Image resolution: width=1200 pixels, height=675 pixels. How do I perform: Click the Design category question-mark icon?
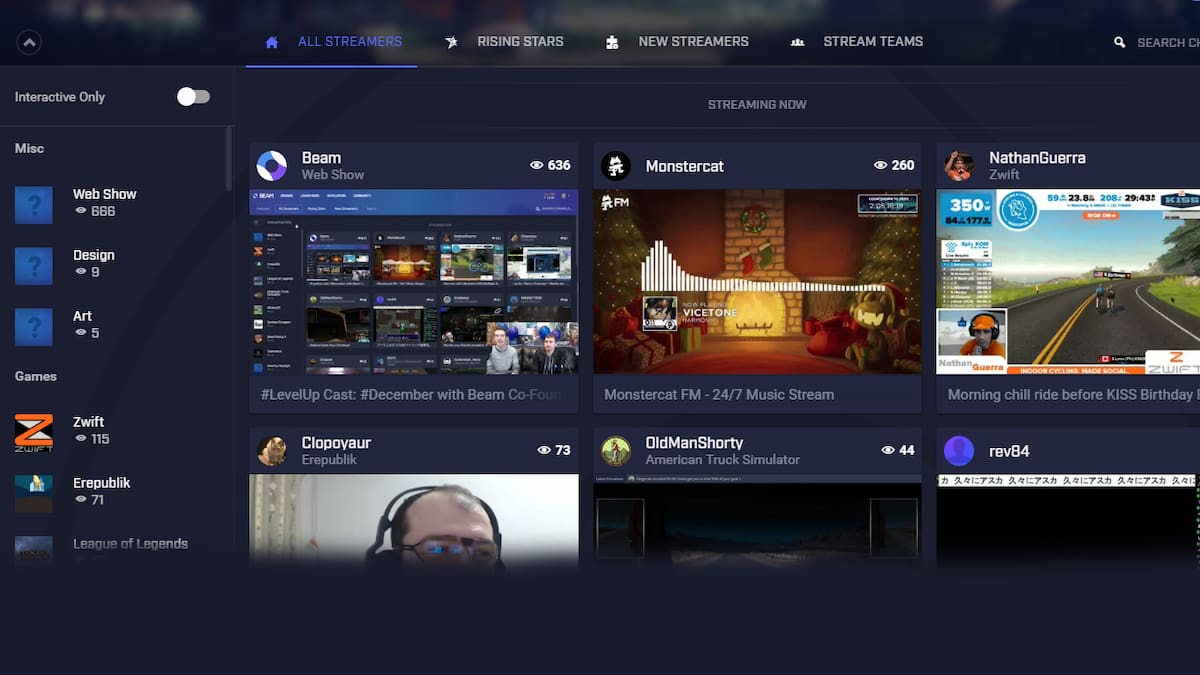pos(34,265)
